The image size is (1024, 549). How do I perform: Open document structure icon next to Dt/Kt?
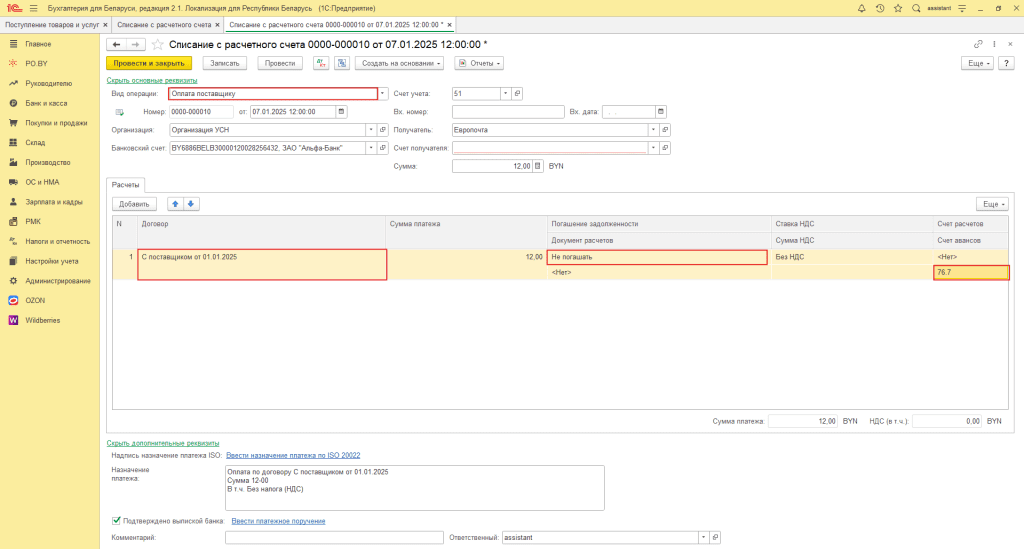342,63
